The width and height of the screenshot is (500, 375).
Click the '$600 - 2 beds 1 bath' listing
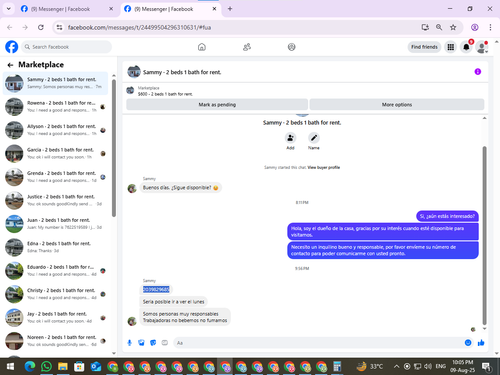[x=165, y=94]
